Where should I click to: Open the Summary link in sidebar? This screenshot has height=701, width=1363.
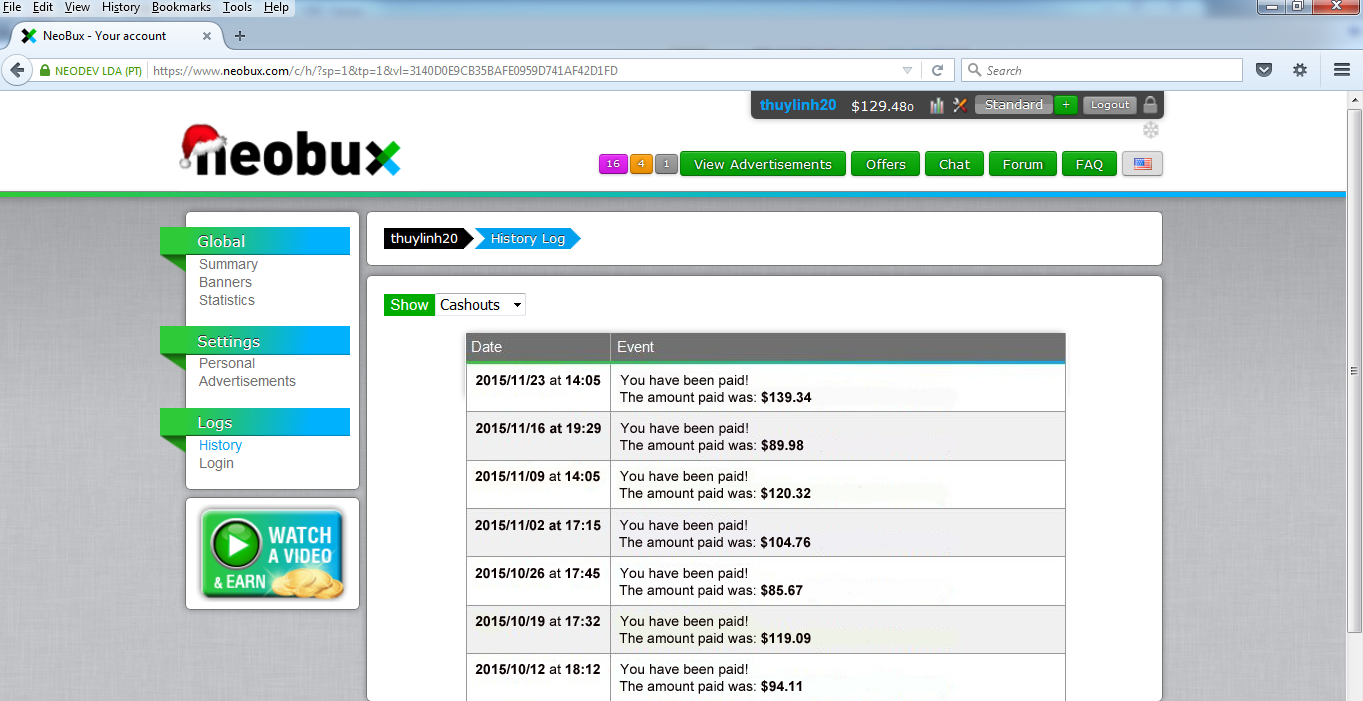[x=228, y=264]
